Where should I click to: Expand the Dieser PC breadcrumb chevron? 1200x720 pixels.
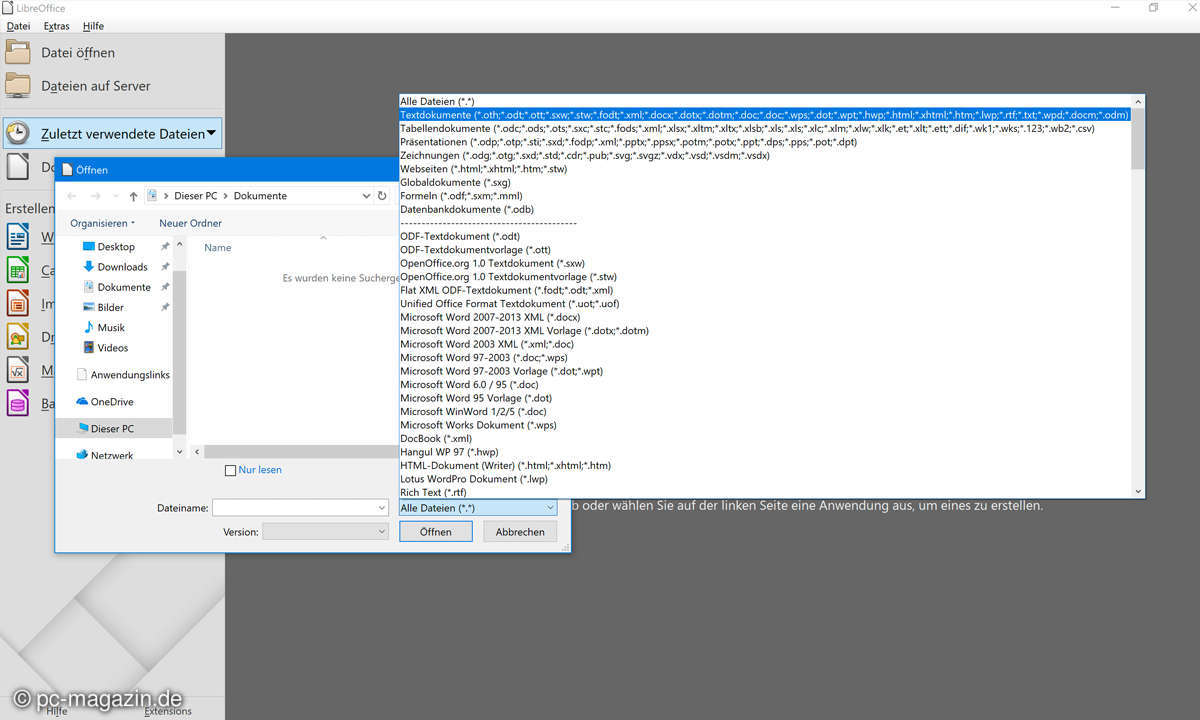[x=225, y=196]
